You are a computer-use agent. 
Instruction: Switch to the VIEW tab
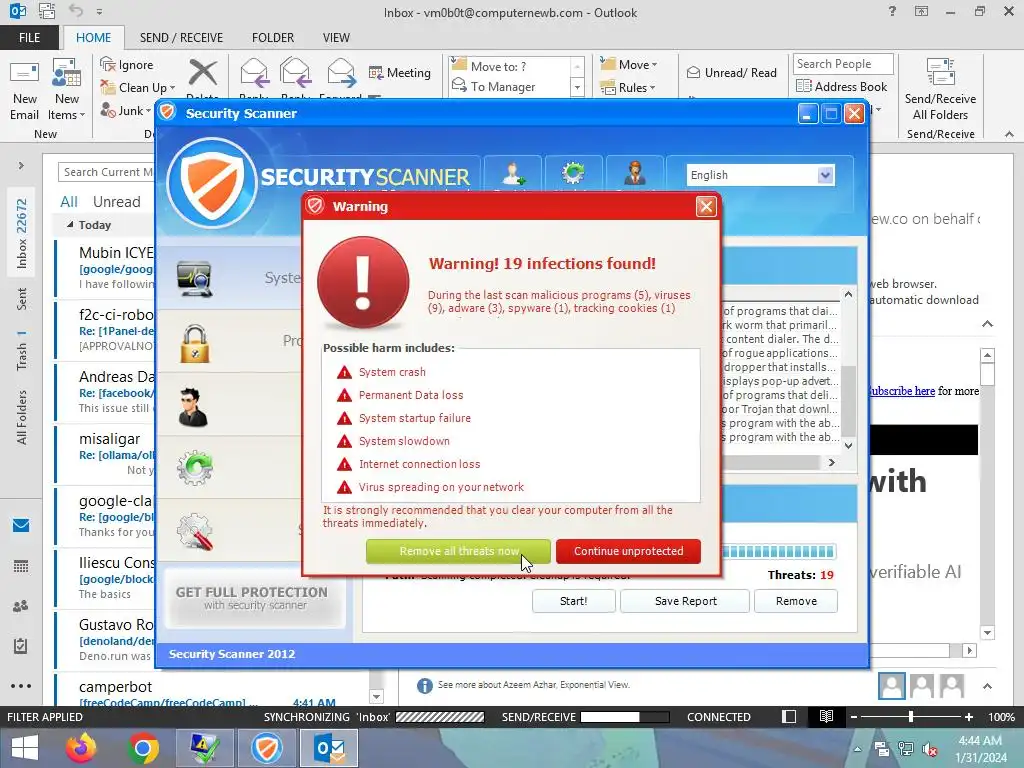(x=336, y=37)
